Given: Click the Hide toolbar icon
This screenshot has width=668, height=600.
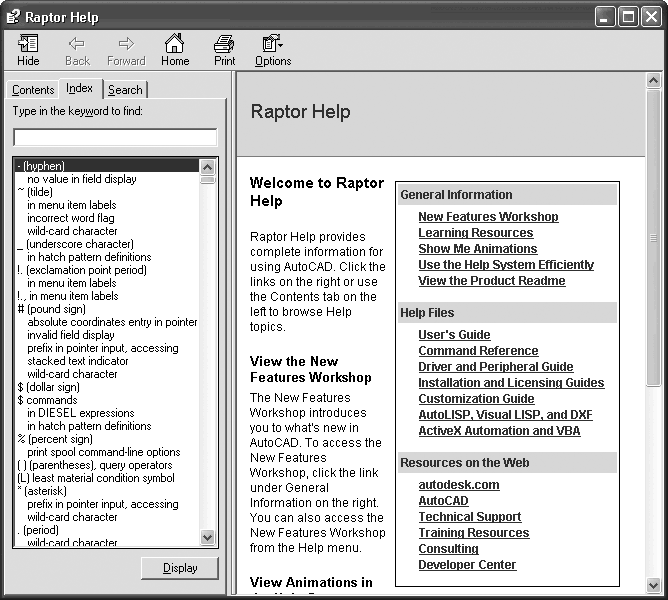Looking at the screenshot, I should tap(28, 43).
